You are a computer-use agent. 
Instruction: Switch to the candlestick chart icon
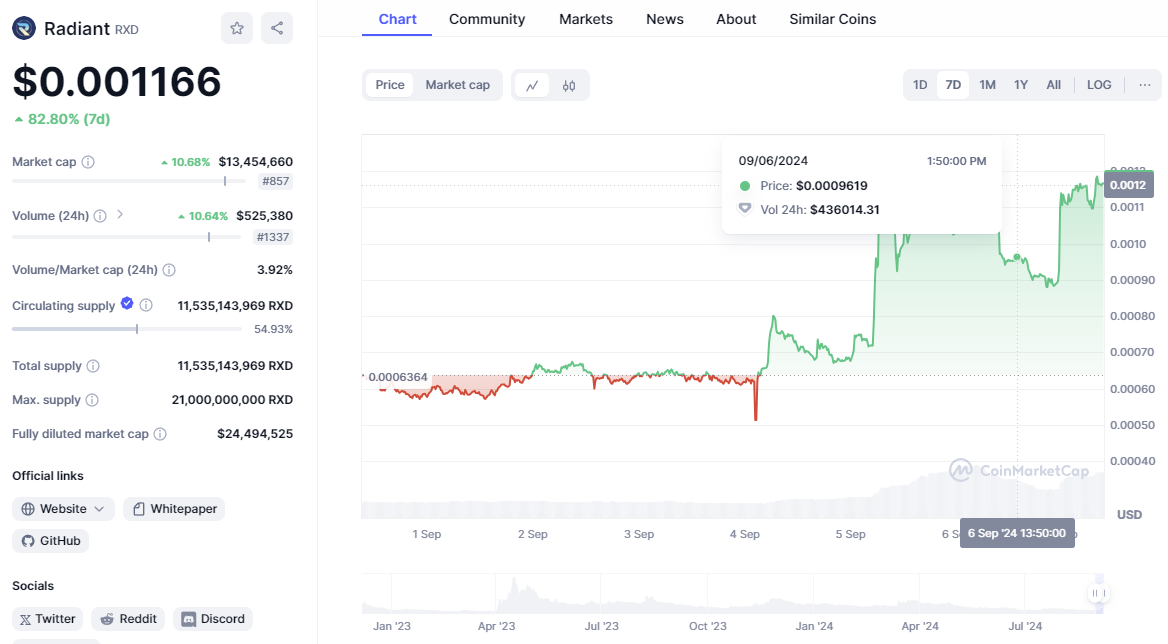[569, 85]
